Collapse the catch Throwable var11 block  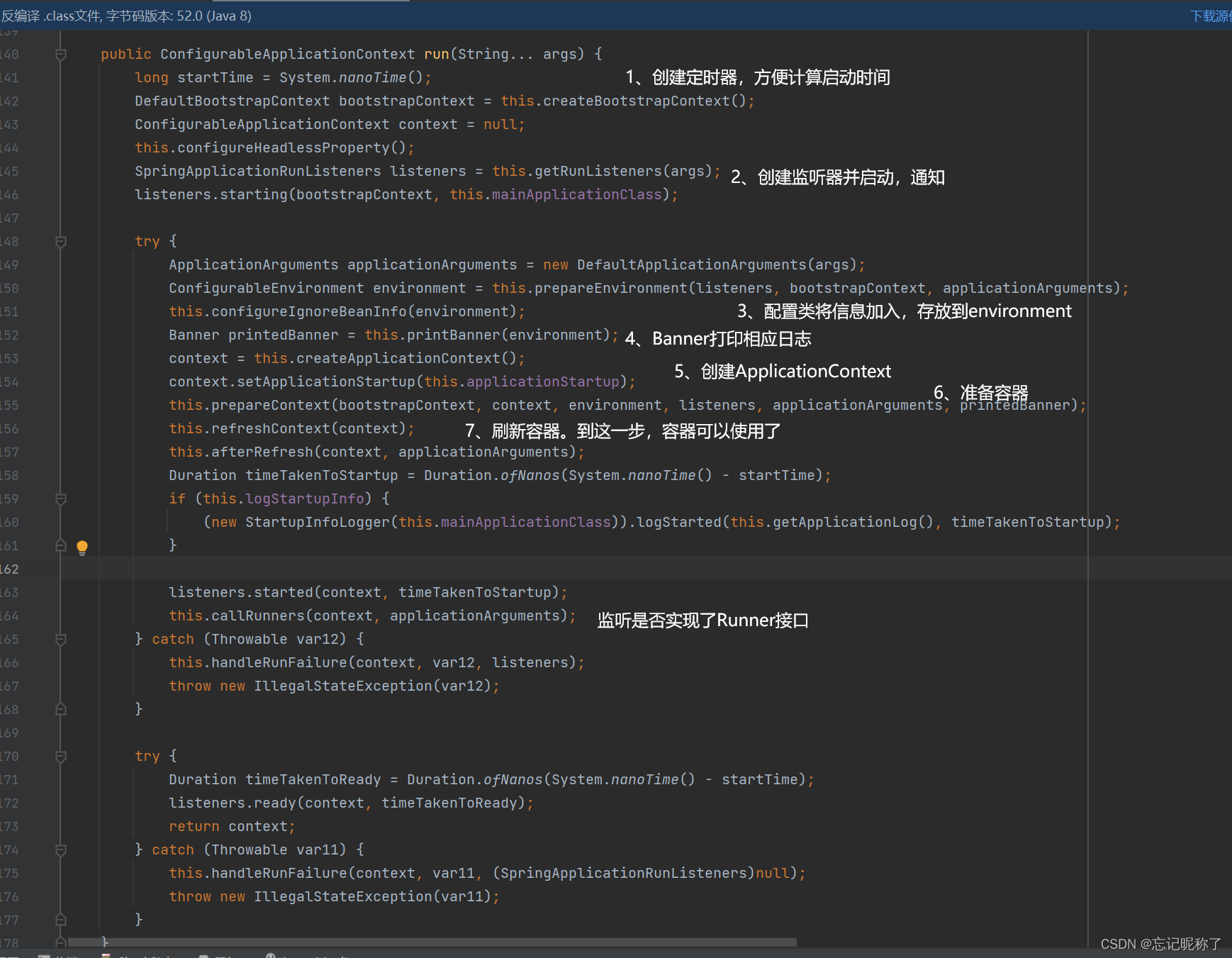pyautogui.click(x=61, y=850)
